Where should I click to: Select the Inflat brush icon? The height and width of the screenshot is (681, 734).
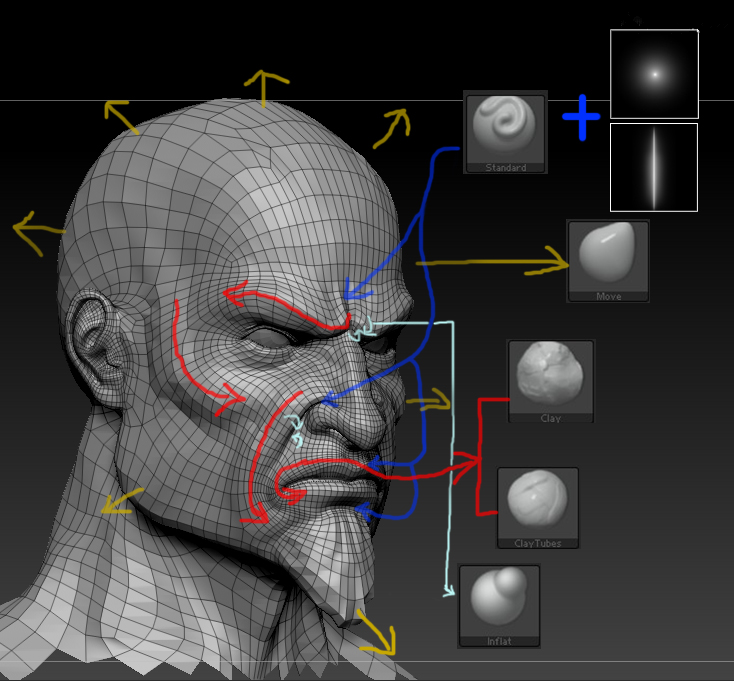pos(499,606)
